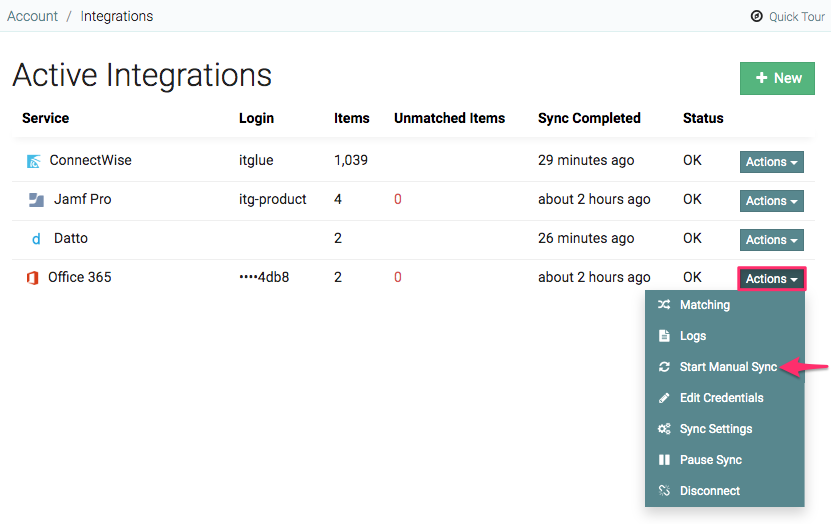Click Office 365's red unmatched items 0

[397, 277]
